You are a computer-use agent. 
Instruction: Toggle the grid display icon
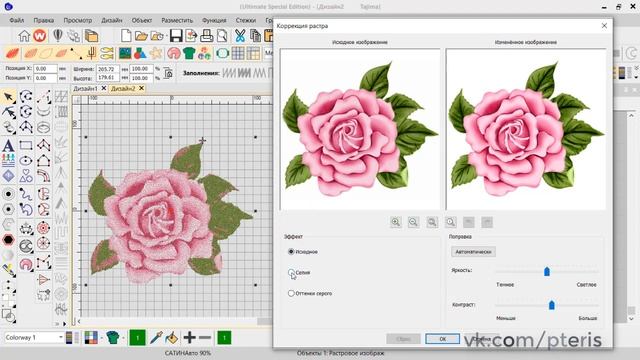tap(238, 53)
